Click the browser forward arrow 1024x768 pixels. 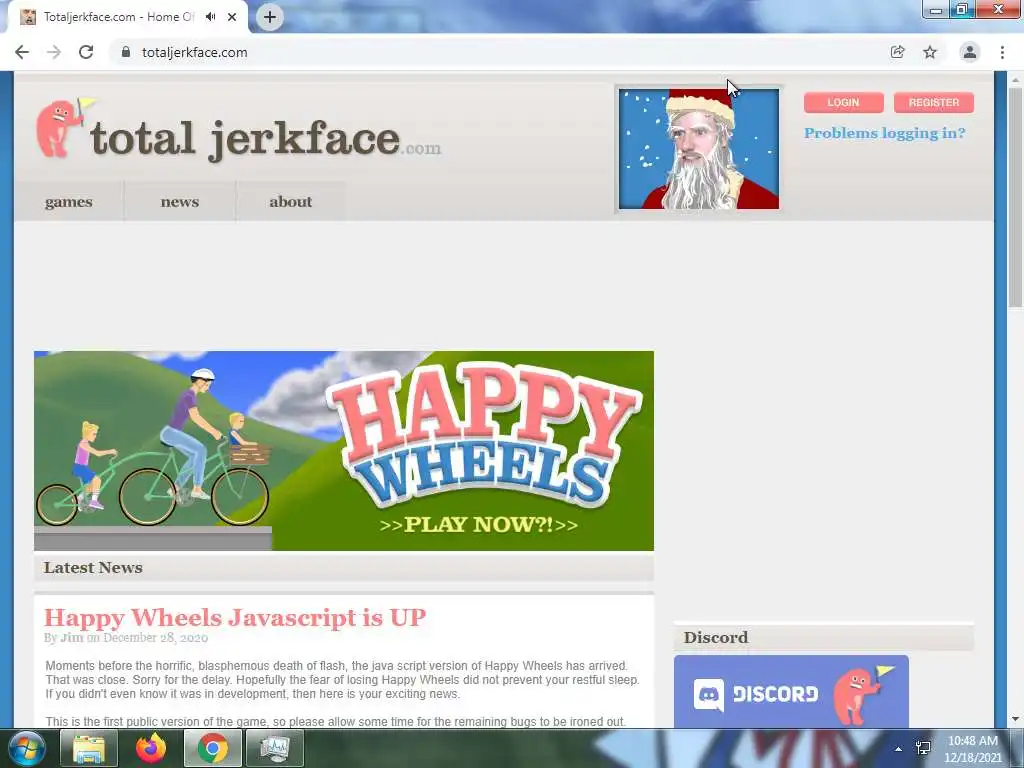(54, 52)
